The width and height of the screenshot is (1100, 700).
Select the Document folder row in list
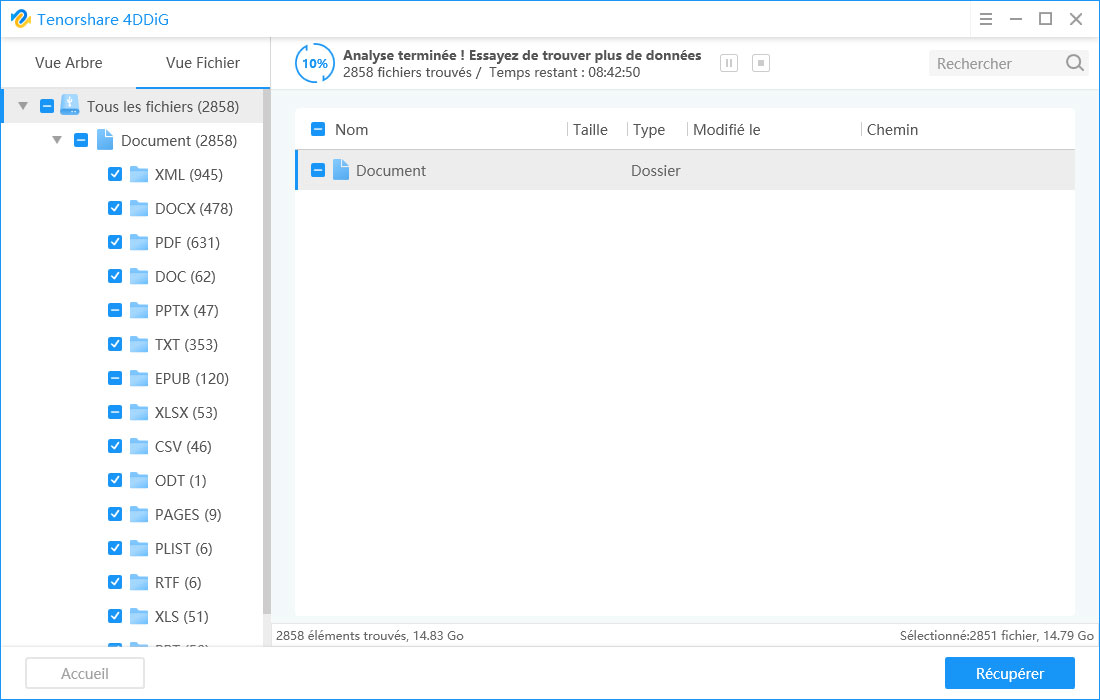coord(685,170)
